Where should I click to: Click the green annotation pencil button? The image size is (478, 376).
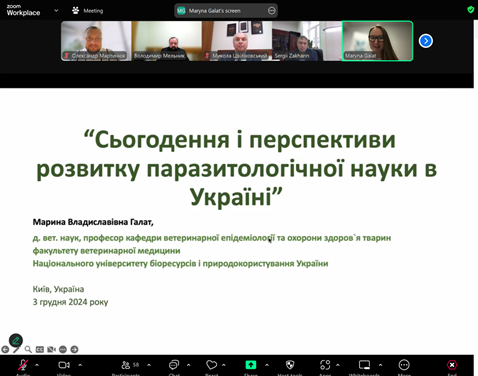pyautogui.click(x=16, y=341)
